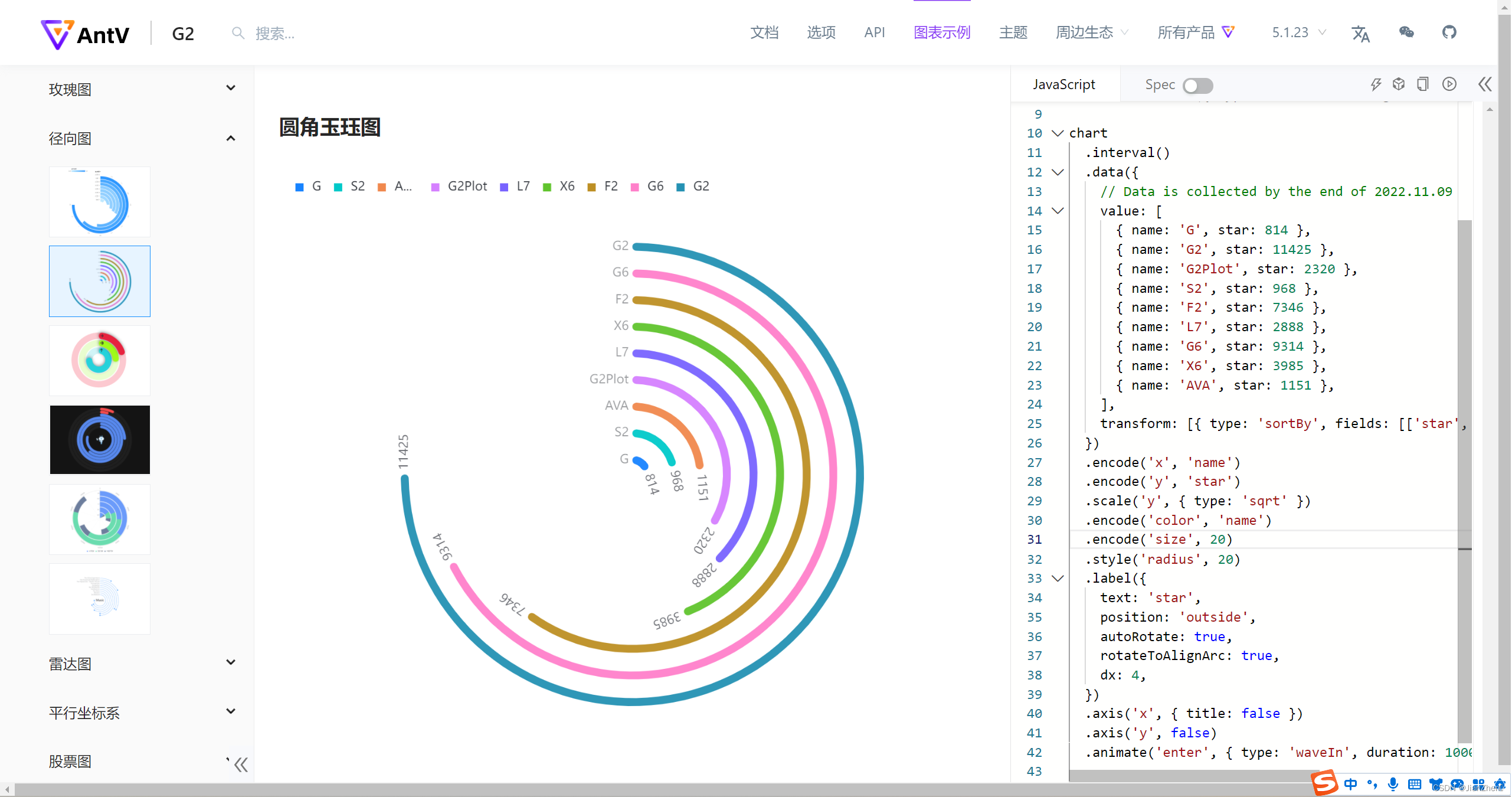Screen dimensions: 1512x797
Task: Open 图表示例 nav item
Action: coord(942,32)
